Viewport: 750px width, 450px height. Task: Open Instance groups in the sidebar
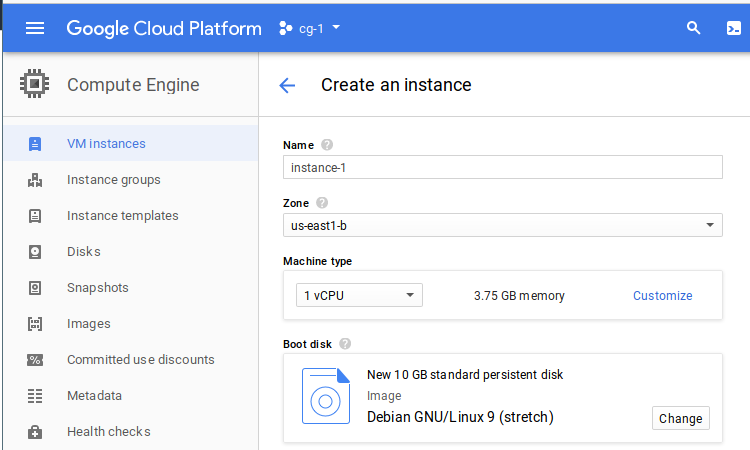pos(113,180)
